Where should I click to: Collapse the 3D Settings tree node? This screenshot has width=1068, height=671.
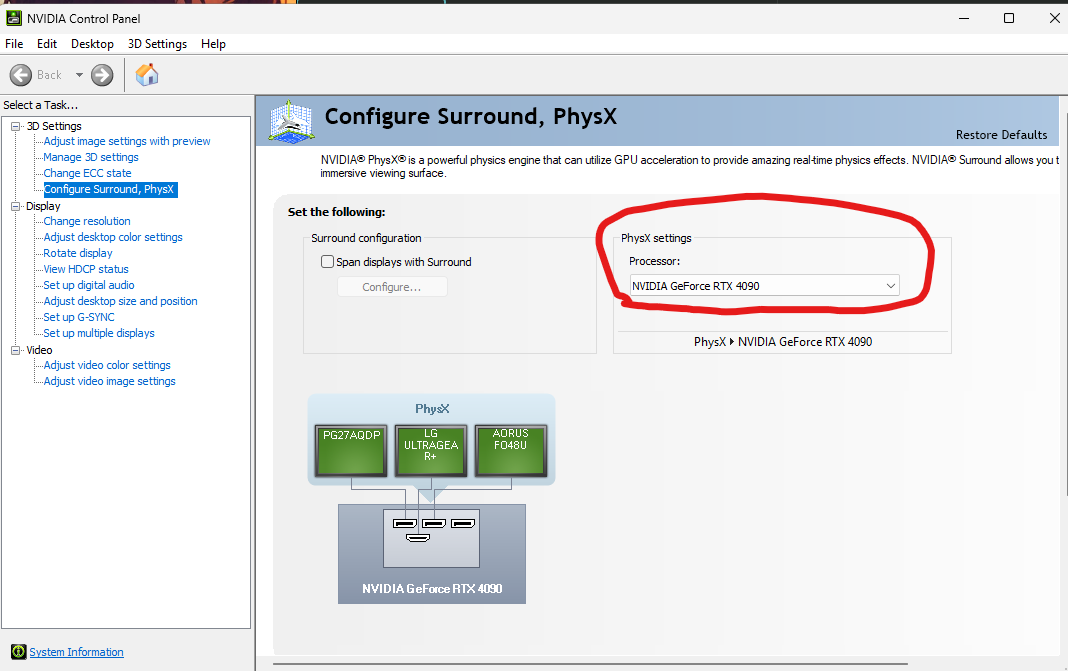click(x=15, y=126)
